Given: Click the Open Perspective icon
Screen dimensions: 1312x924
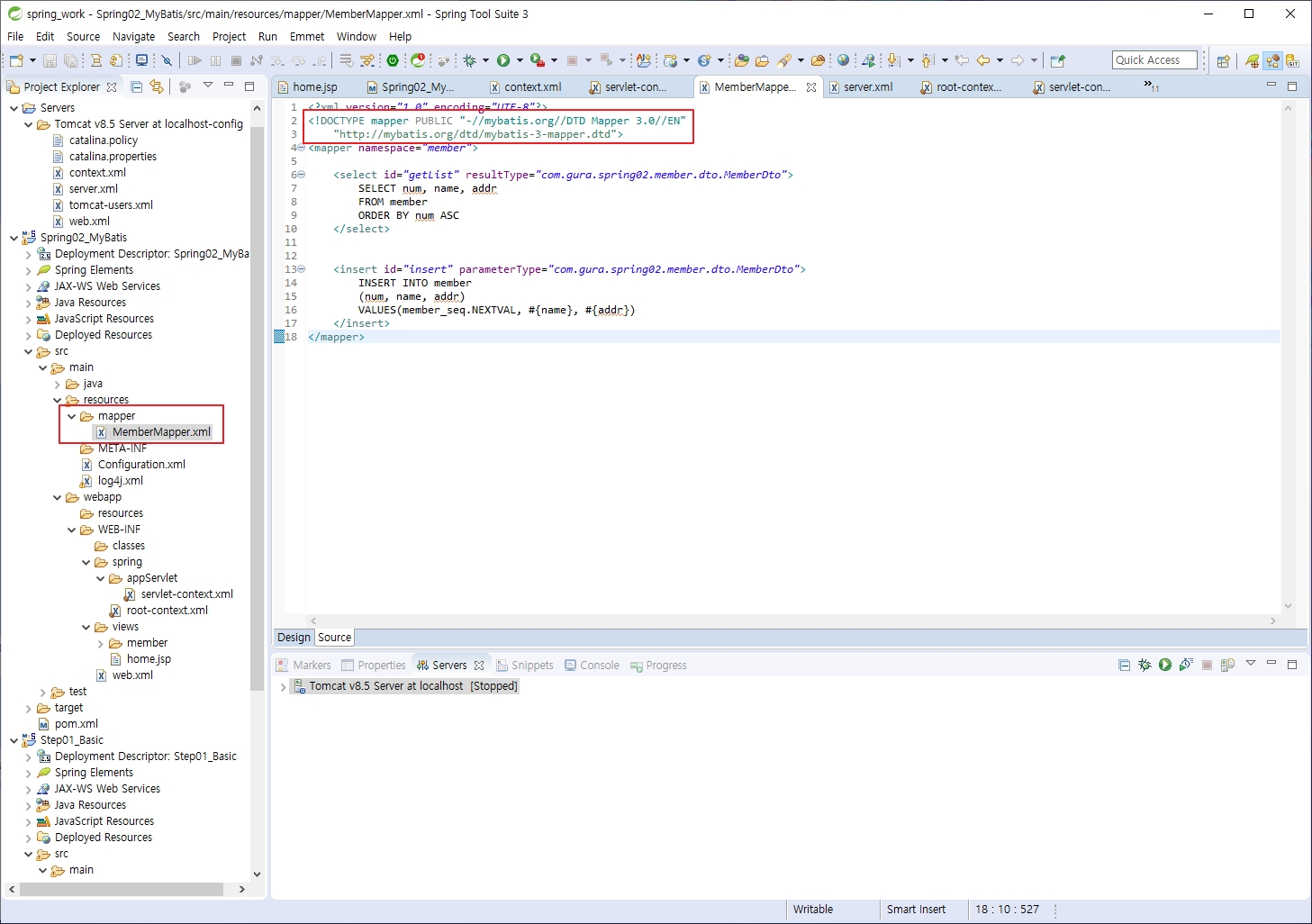Looking at the screenshot, I should pos(1223,61).
